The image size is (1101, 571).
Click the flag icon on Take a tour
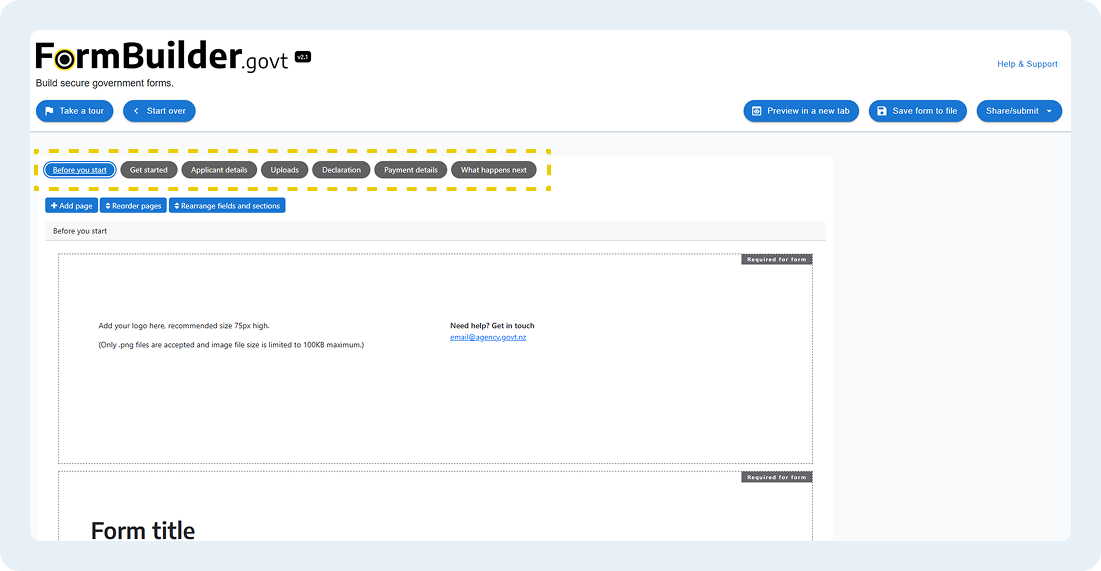click(x=49, y=111)
